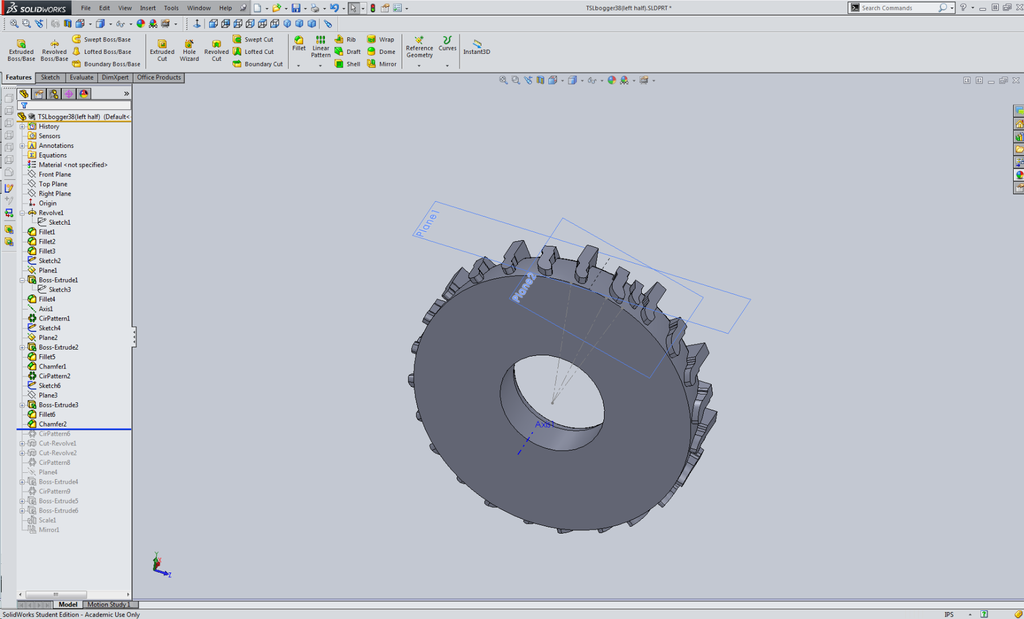
Task: Expand the Fillet dropdown arrow
Action: 298,65
